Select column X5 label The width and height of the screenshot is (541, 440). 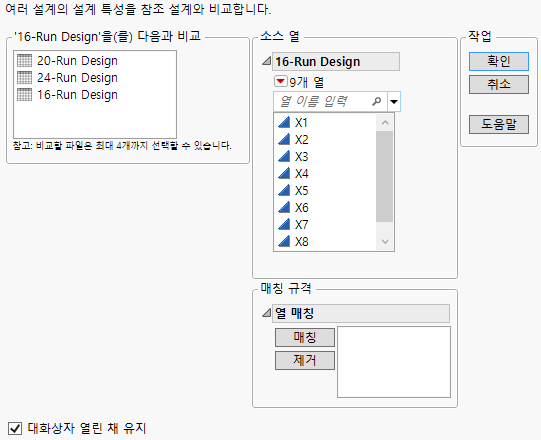[301, 190]
